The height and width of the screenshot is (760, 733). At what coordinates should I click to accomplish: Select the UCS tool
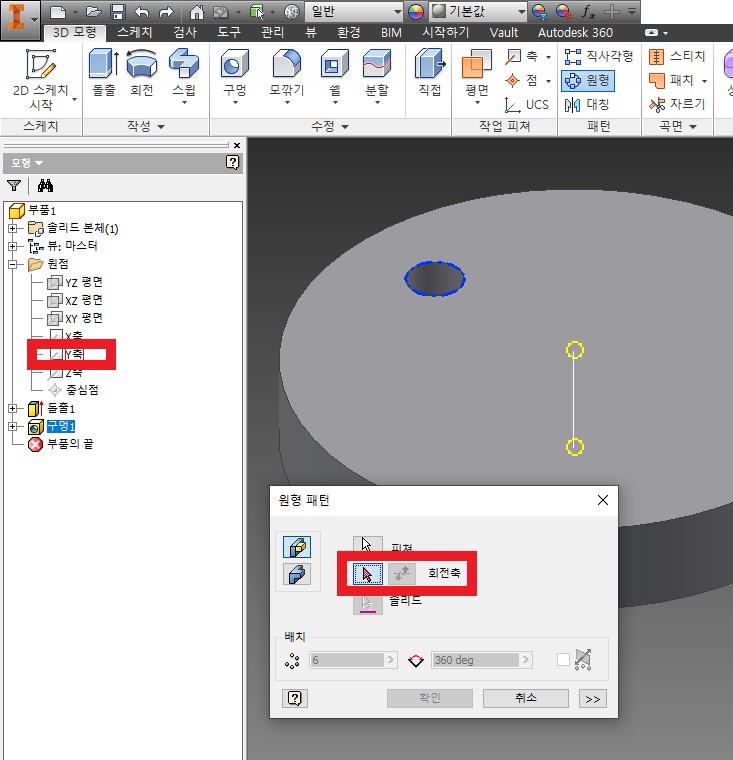(527, 104)
